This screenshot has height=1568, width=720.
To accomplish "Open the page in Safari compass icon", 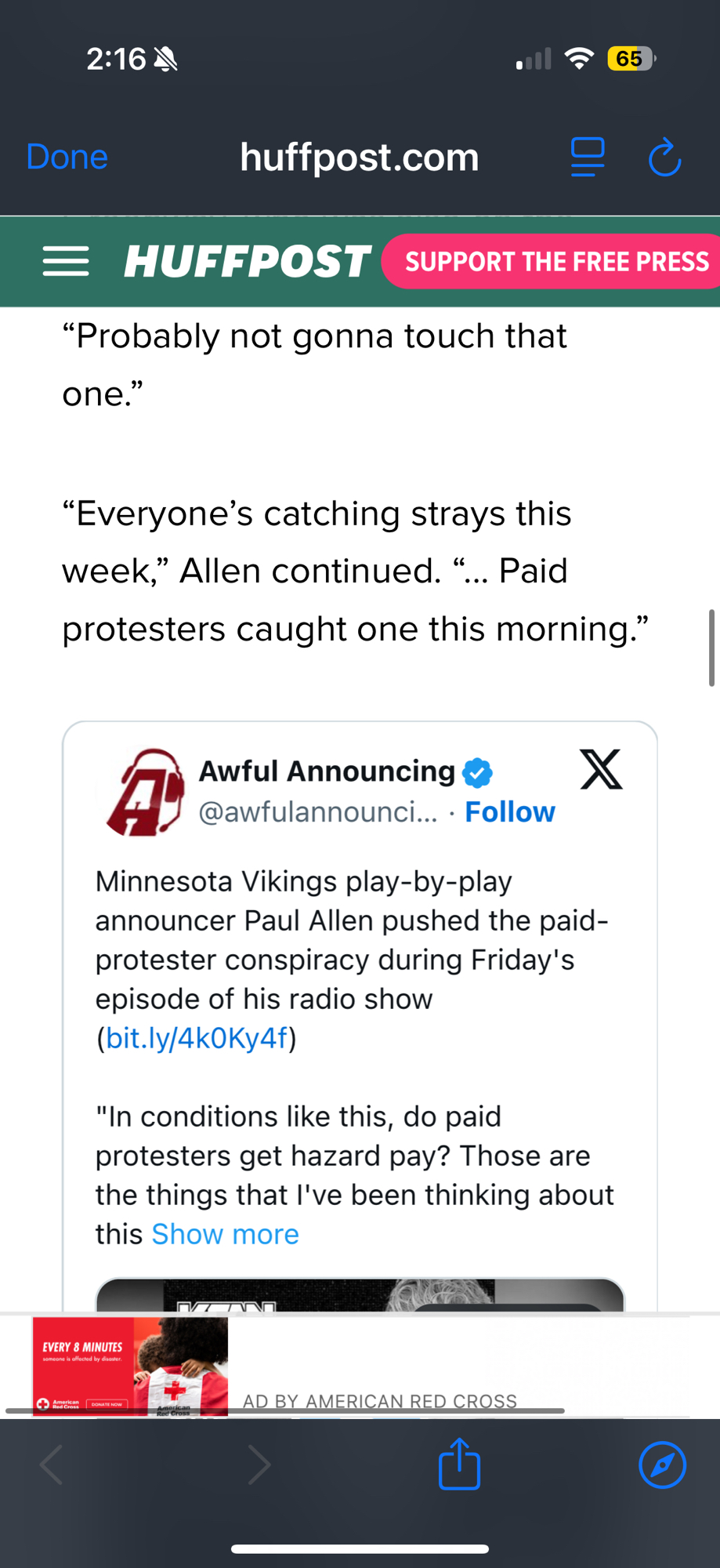I will [x=662, y=1465].
